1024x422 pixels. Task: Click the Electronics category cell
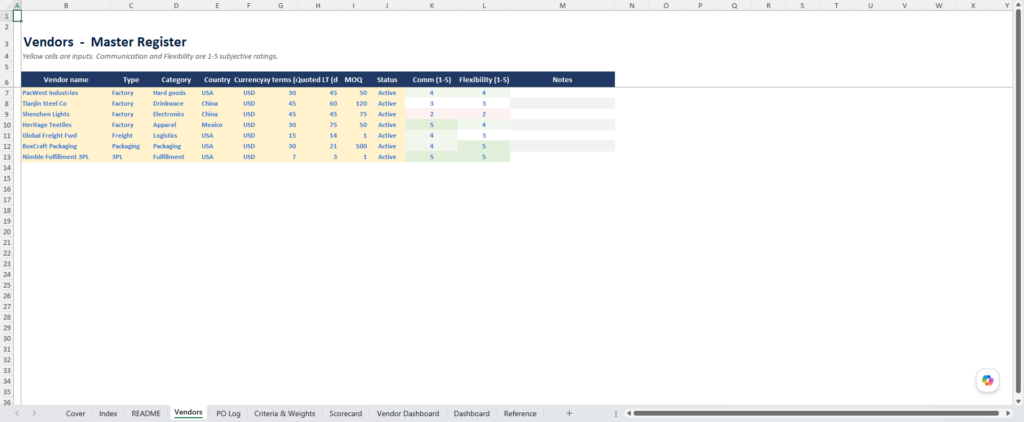point(176,114)
